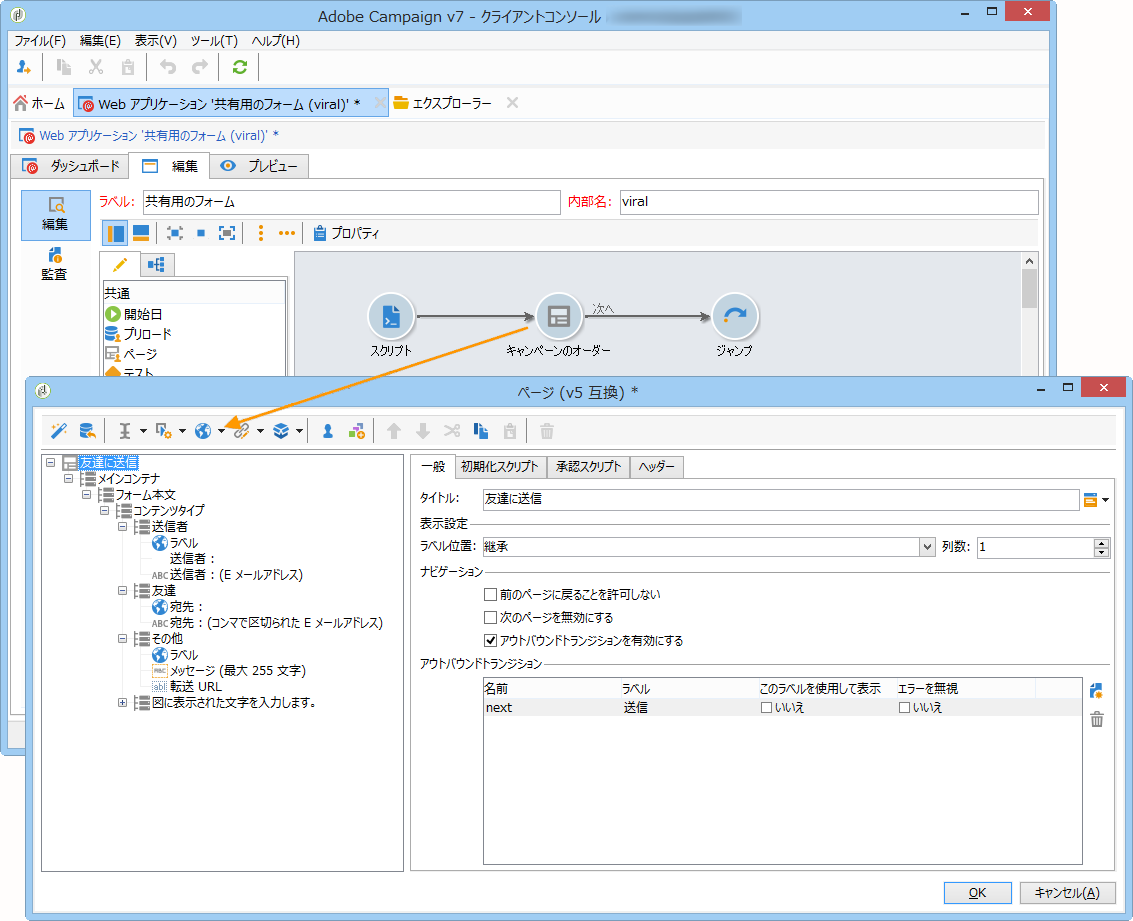Click the undo arrow in main toolbar

click(168, 67)
